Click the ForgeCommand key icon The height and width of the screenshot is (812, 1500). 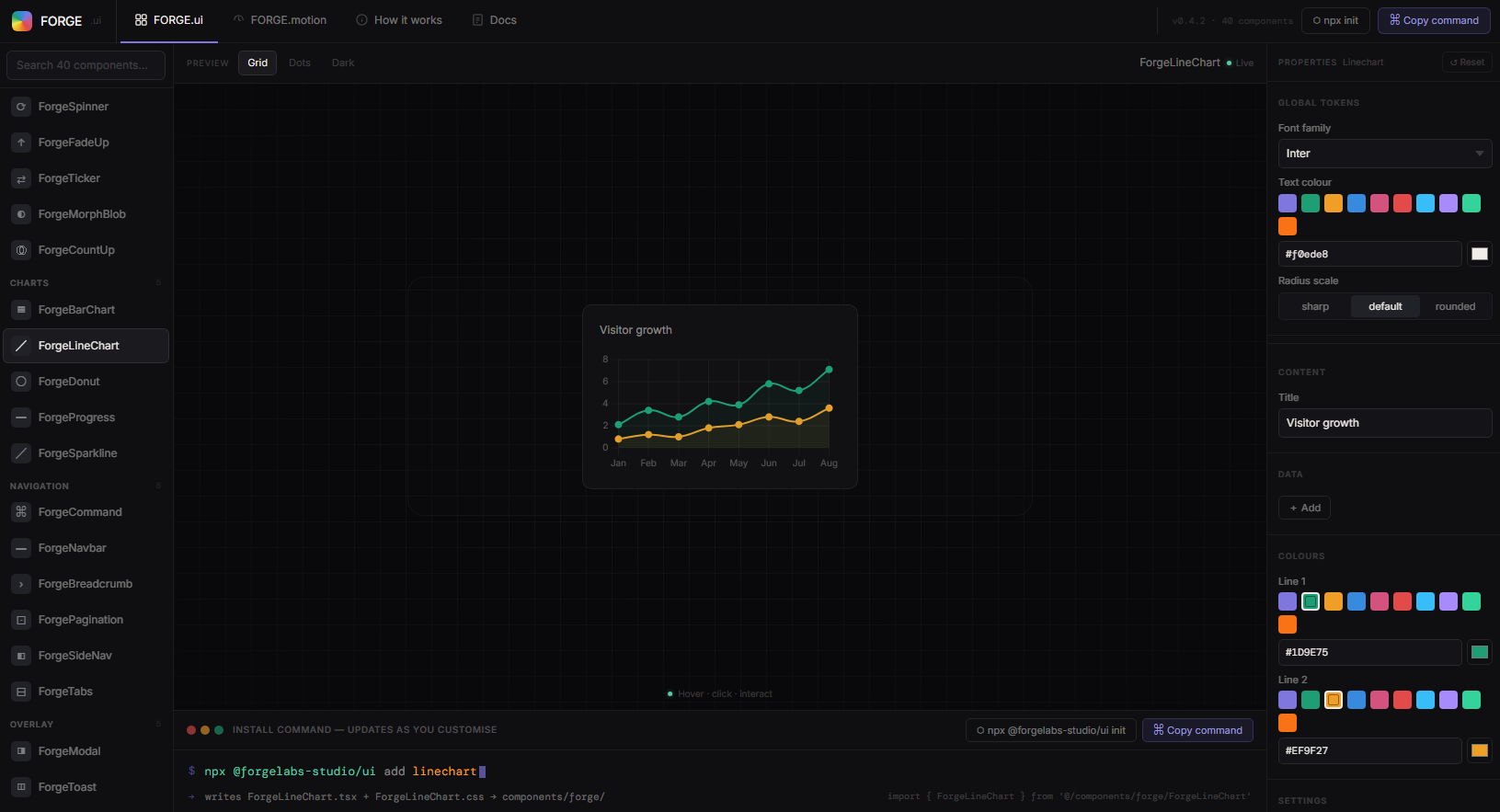[x=21, y=512]
